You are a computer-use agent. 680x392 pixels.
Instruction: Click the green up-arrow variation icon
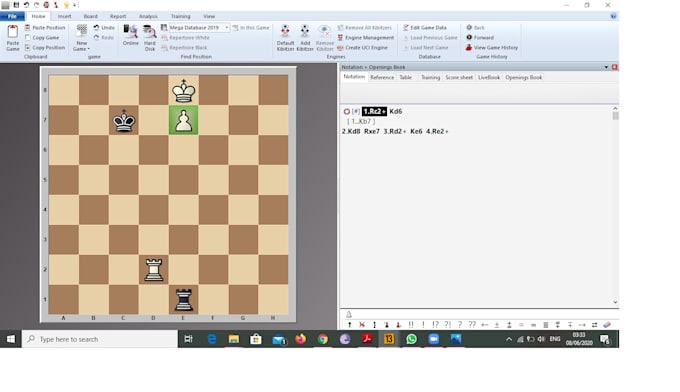pos(350,324)
